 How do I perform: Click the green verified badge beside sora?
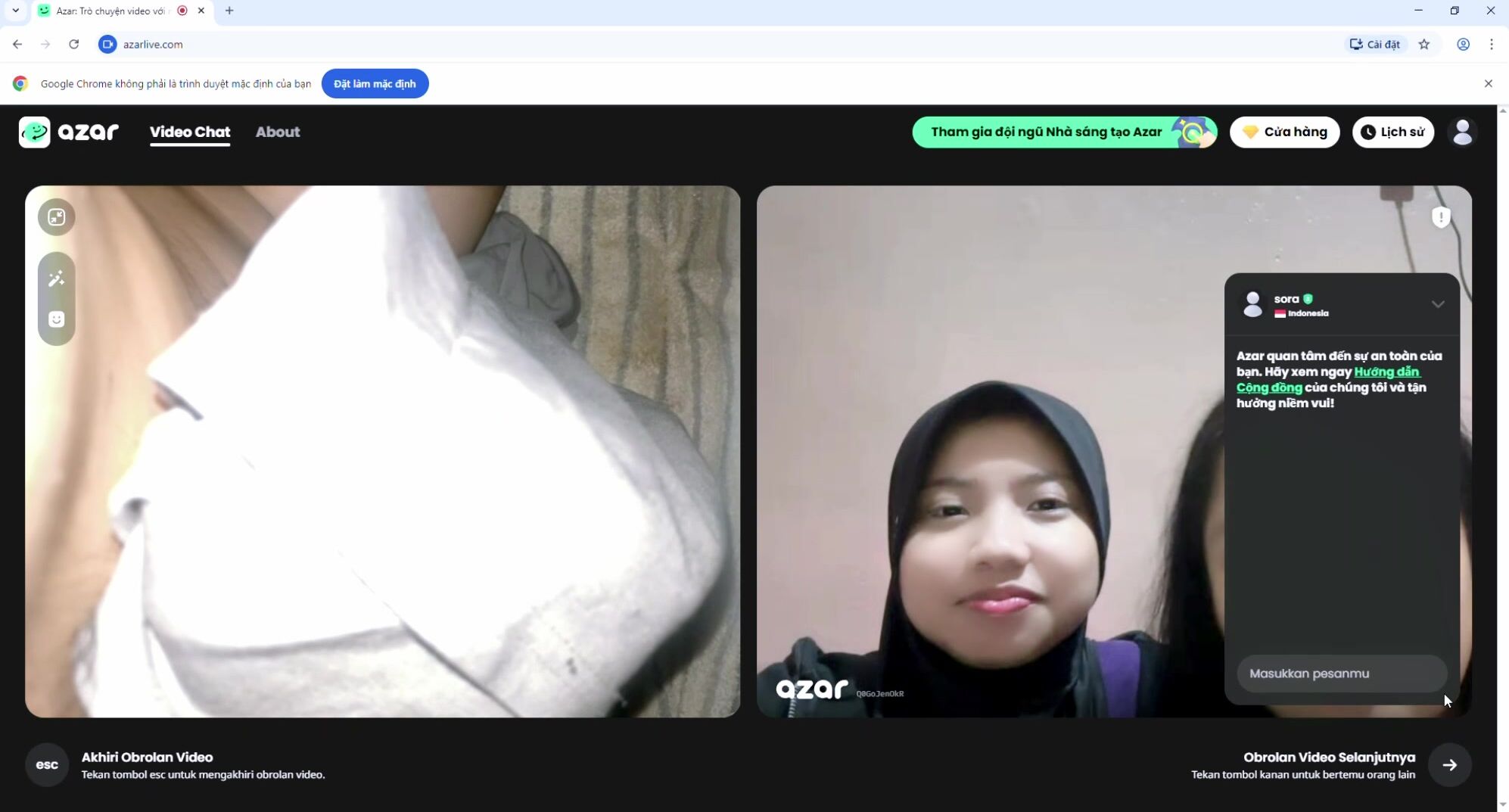1308,299
